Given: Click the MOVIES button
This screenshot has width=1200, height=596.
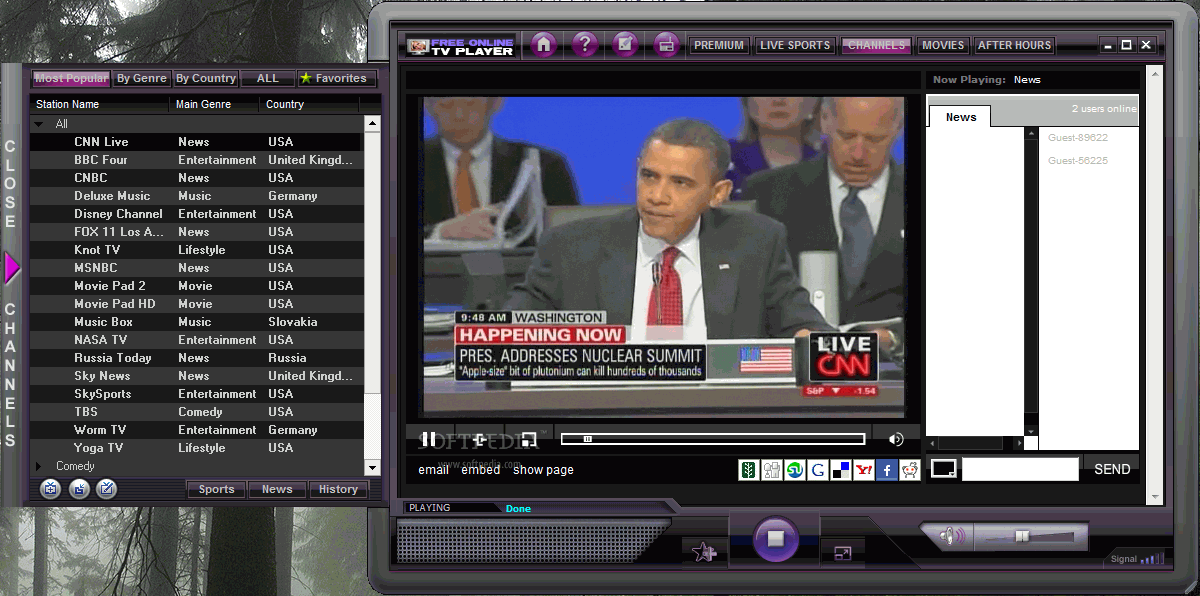Looking at the screenshot, I should (943, 45).
